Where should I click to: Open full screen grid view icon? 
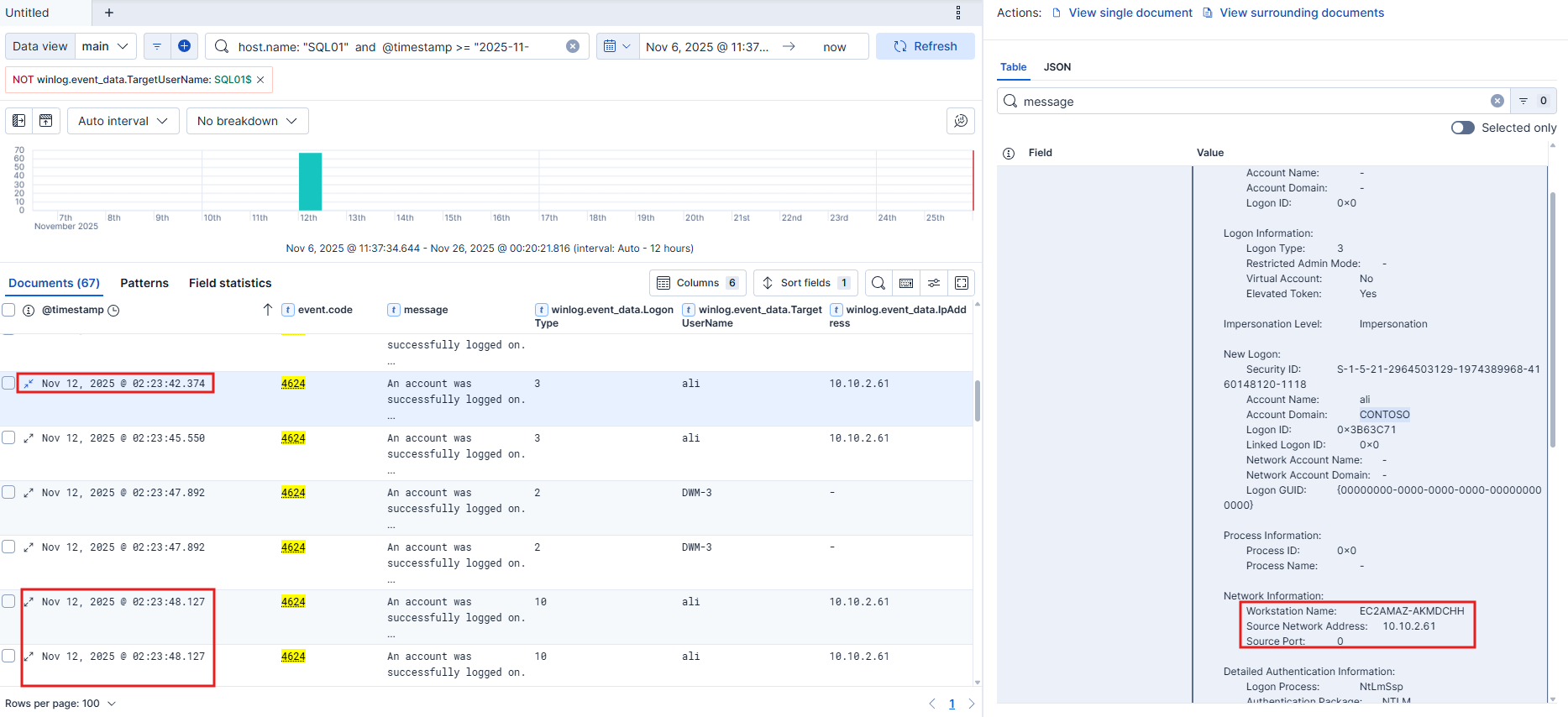(962, 283)
